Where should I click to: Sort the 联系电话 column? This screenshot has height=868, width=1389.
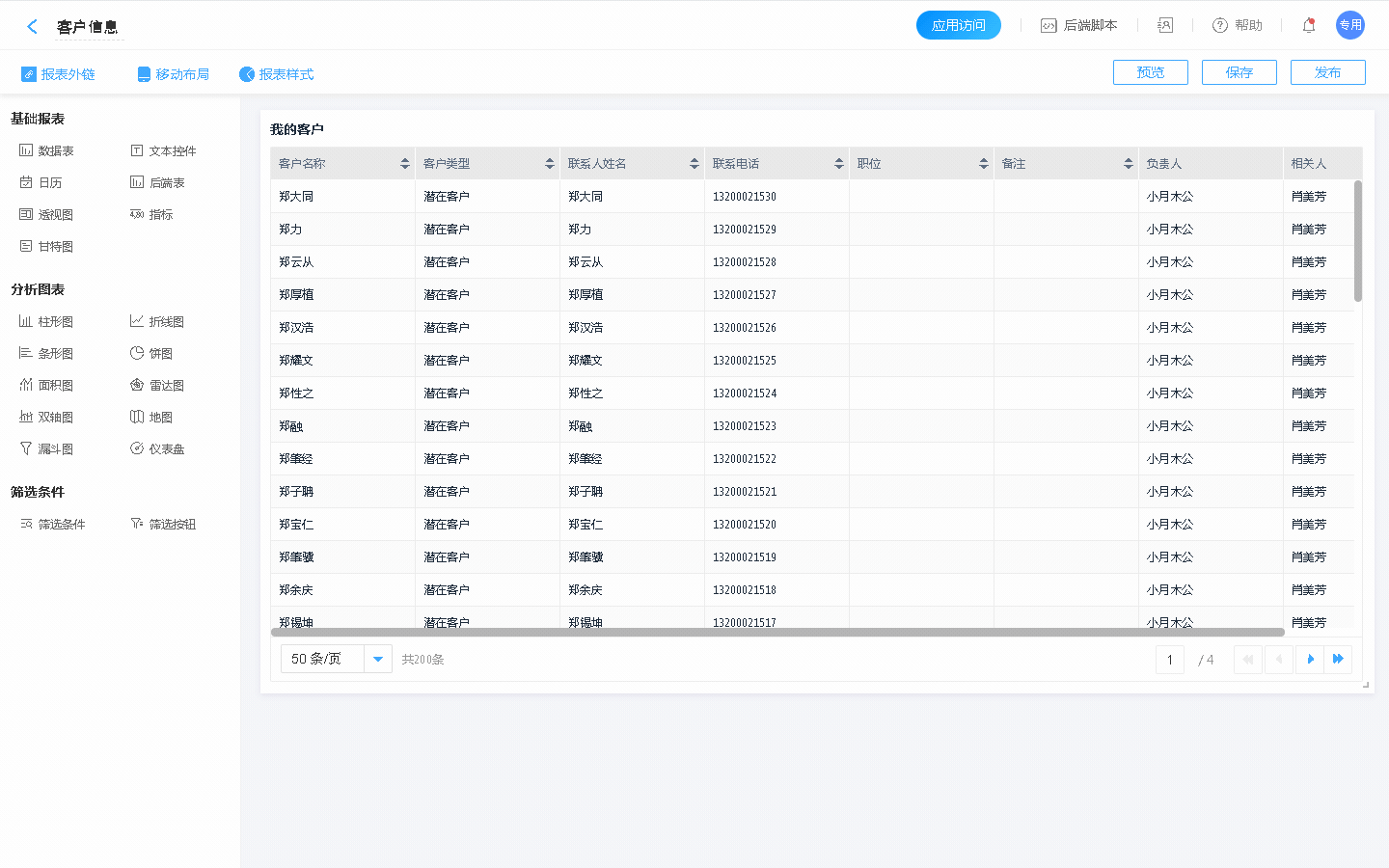point(839,164)
